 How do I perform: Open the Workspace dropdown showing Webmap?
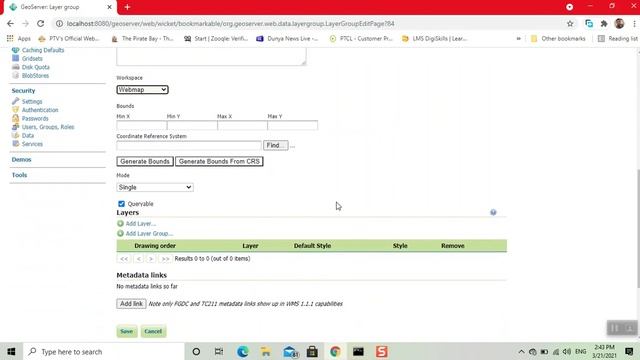point(142,89)
